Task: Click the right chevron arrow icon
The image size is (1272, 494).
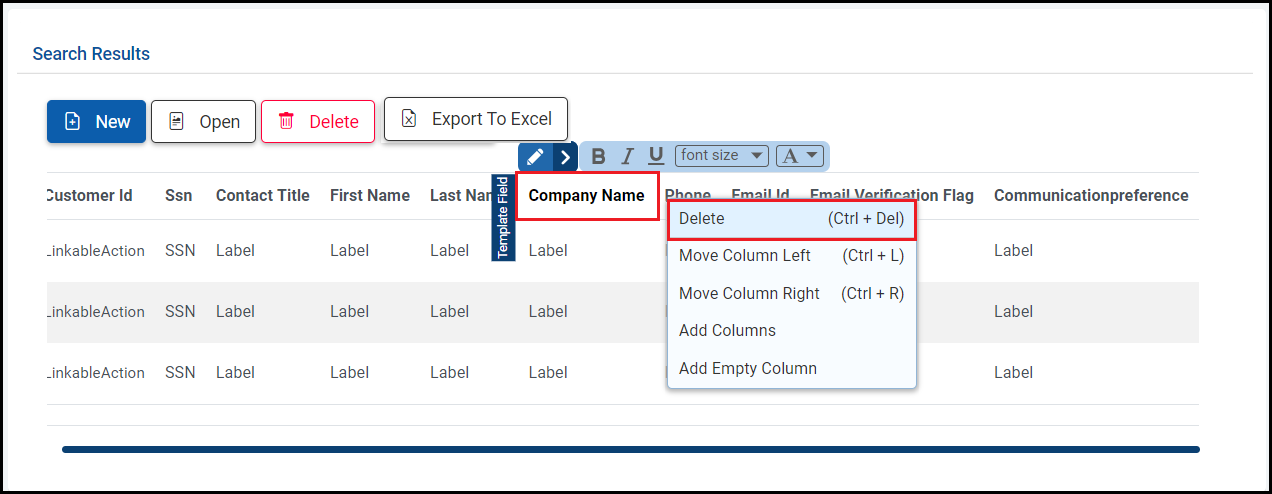Action: pyautogui.click(x=565, y=156)
